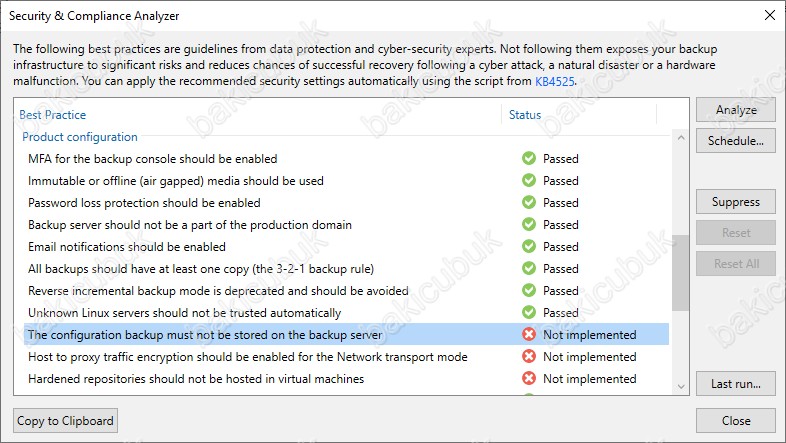Screen dimensions: 786x443
Task: Click green check for Password loss protection
Action: [529, 202]
